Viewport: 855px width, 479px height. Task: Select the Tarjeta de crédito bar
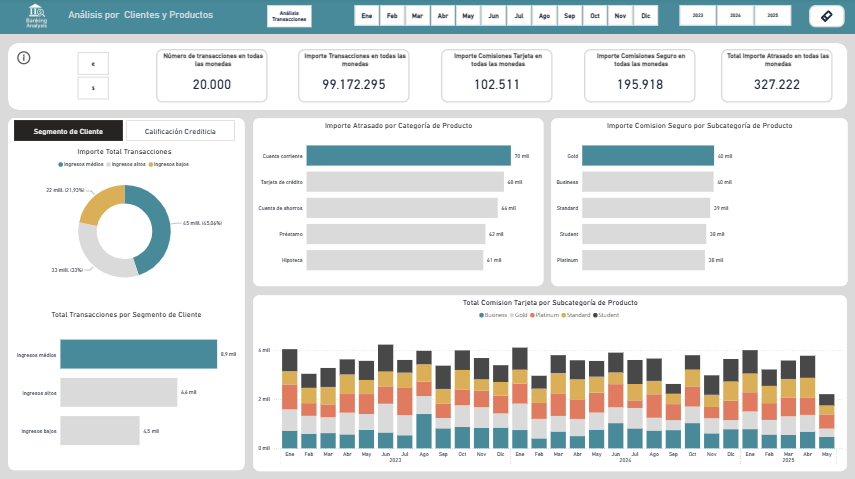(405, 182)
